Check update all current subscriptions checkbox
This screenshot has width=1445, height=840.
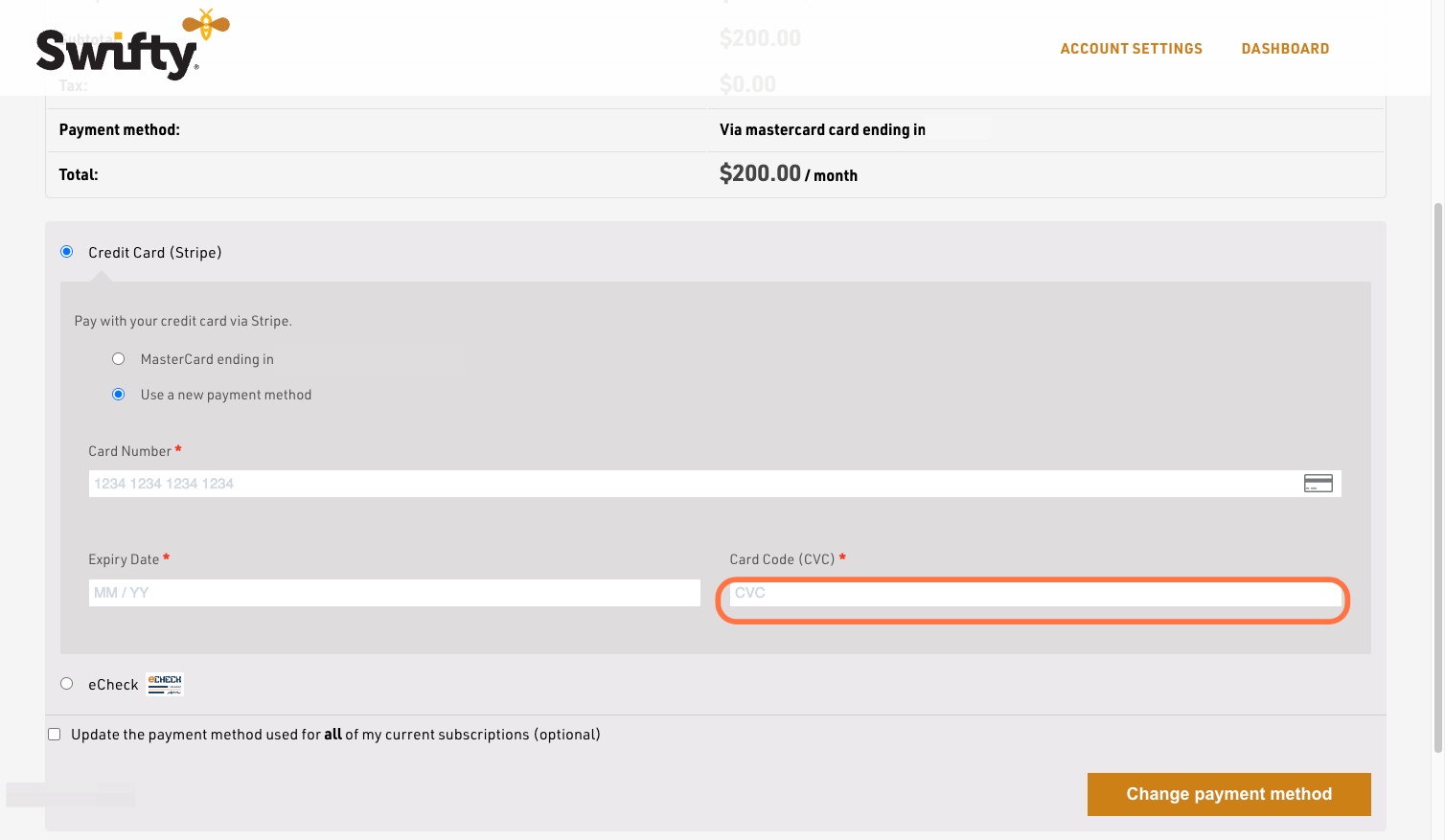click(x=55, y=735)
